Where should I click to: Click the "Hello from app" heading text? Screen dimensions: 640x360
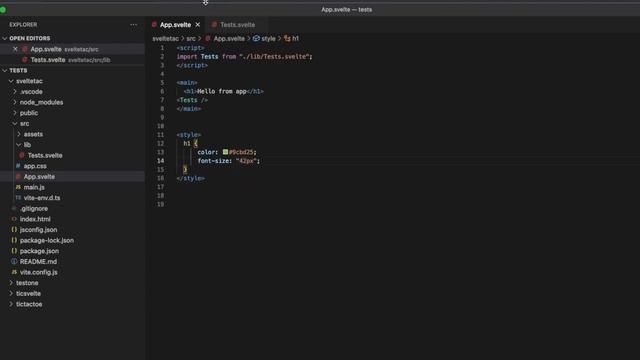[222, 91]
